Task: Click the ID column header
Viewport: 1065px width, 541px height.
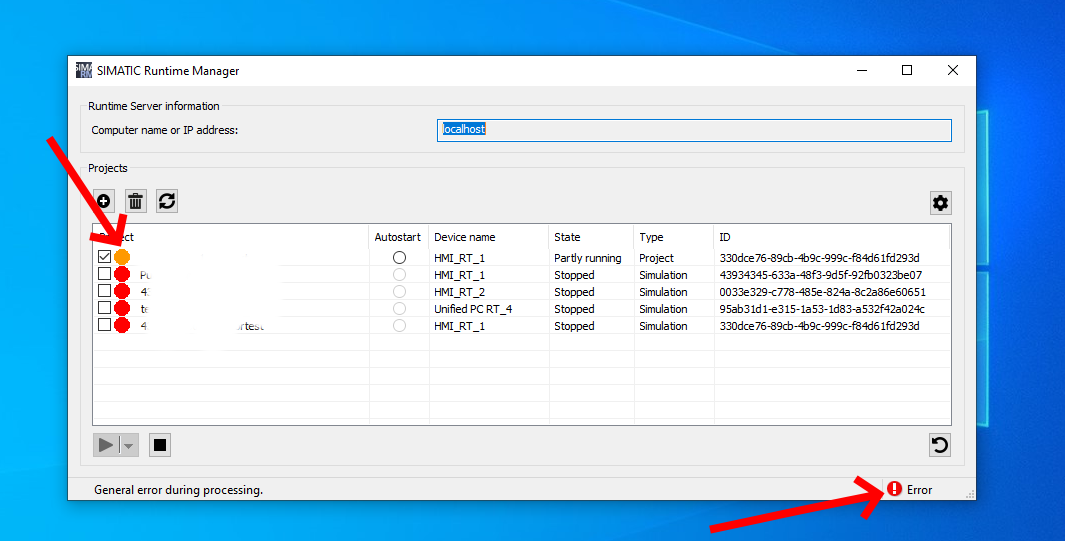Action: (x=831, y=237)
